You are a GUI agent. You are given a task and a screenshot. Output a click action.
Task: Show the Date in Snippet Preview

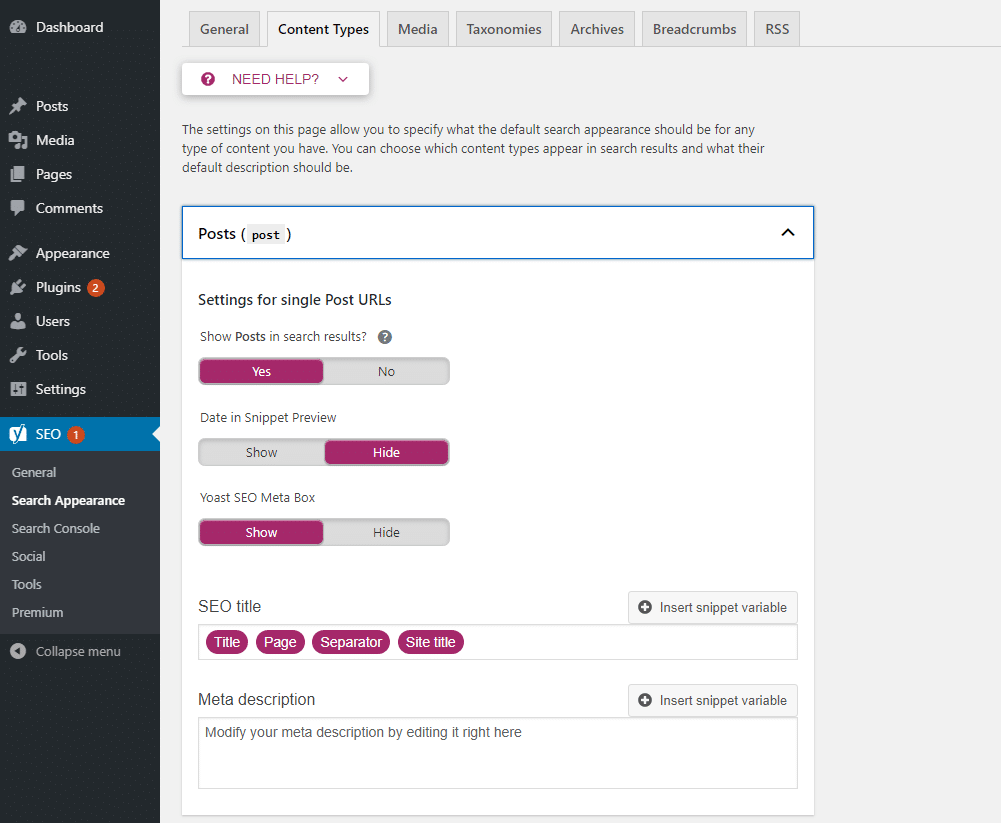click(x=261, y=453)
